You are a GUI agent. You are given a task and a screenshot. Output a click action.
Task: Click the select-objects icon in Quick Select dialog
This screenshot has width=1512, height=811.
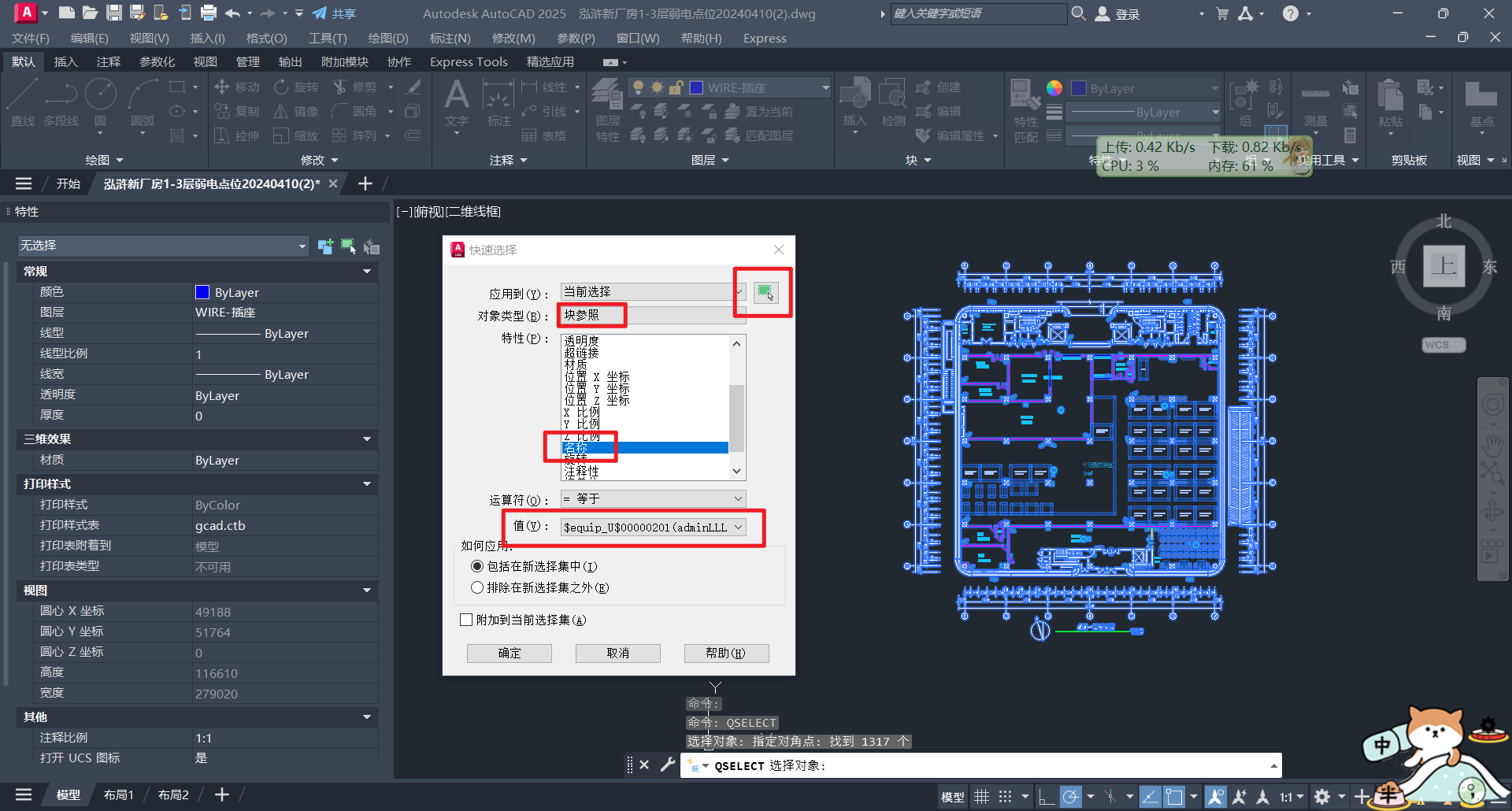tap(765, 292)
